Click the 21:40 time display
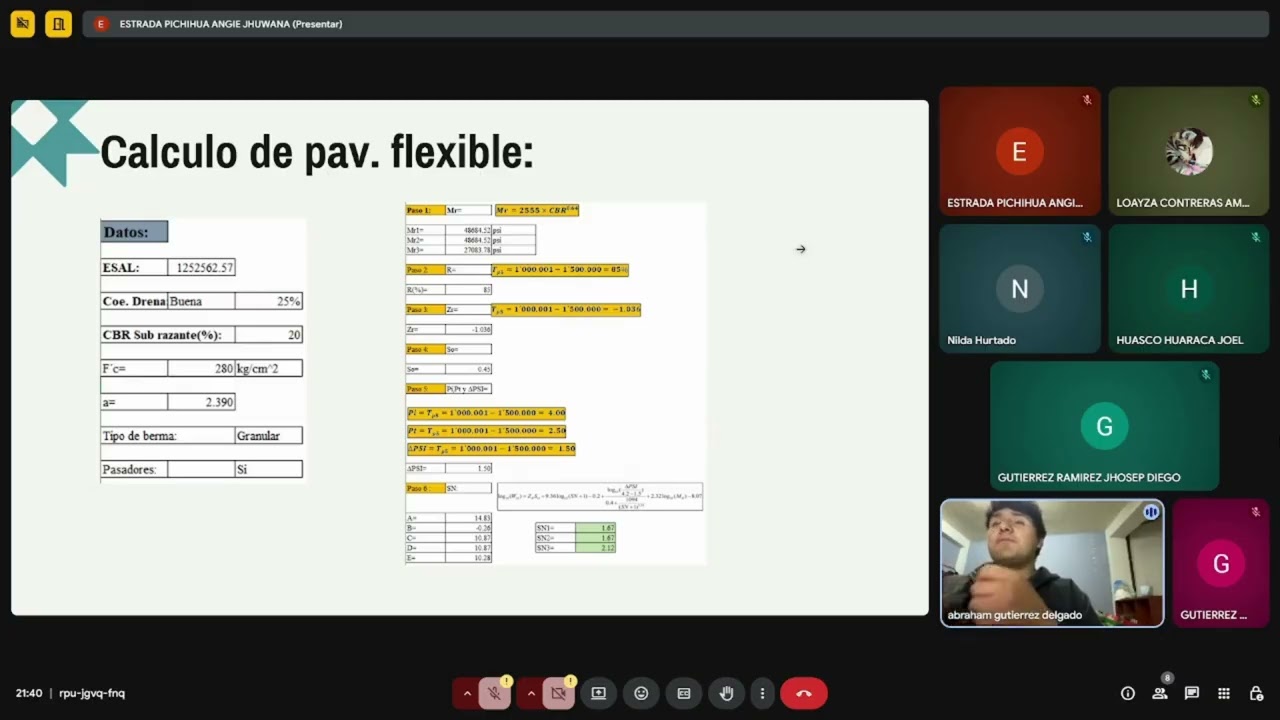Screen dimensions: 1280x720 28,693
